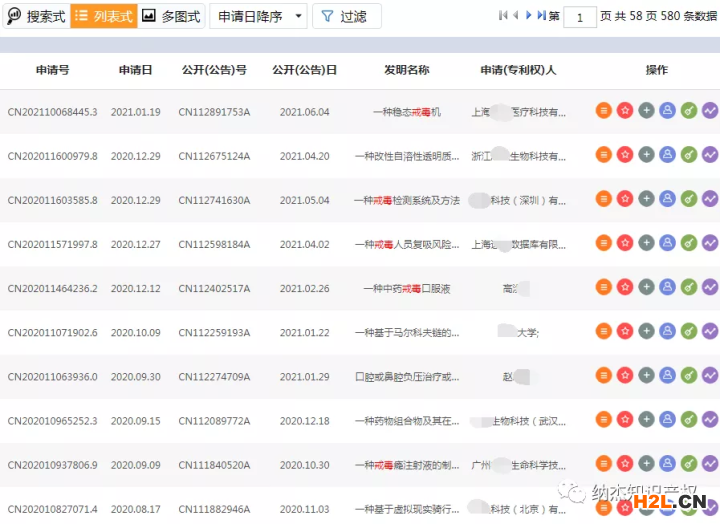Click purple trend icon for CN202010965252.3 row
This screenshot has width=720, height=524.
(710, 419)
